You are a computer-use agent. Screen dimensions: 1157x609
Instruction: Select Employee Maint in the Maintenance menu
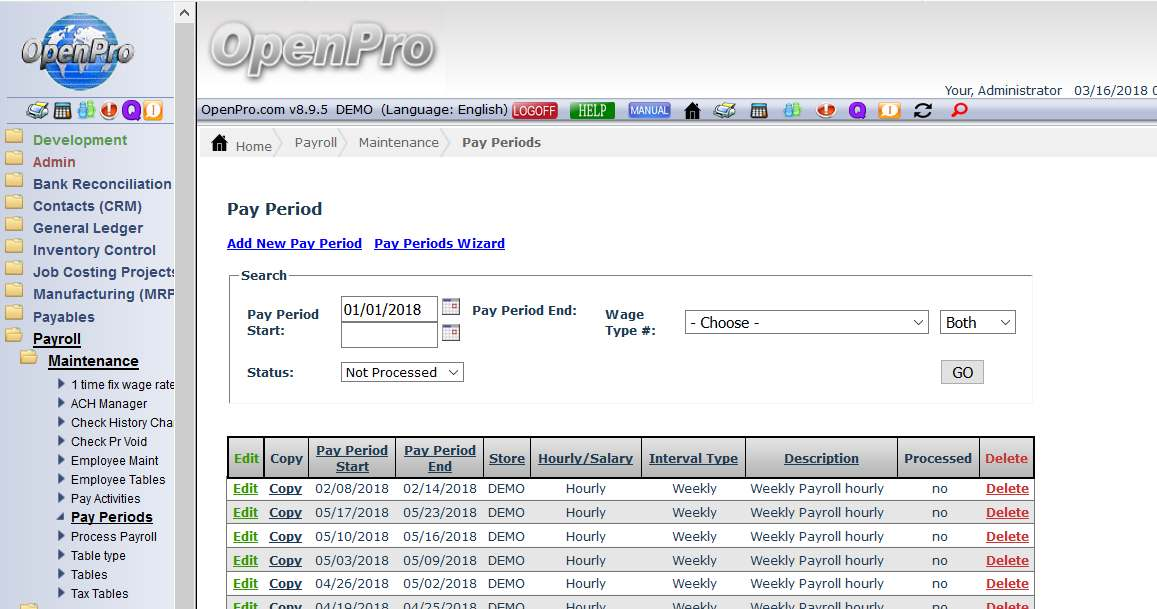(x=114, y=461)
